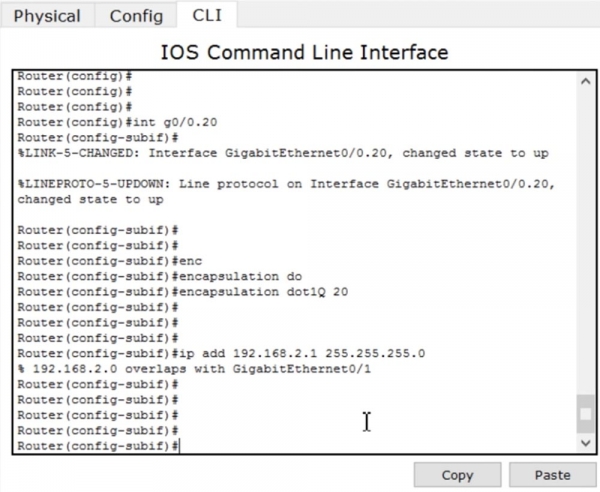This screenshot has height=492, width=600.
Task: Switch to the Physical tab
Action: (x=47, y=16)
